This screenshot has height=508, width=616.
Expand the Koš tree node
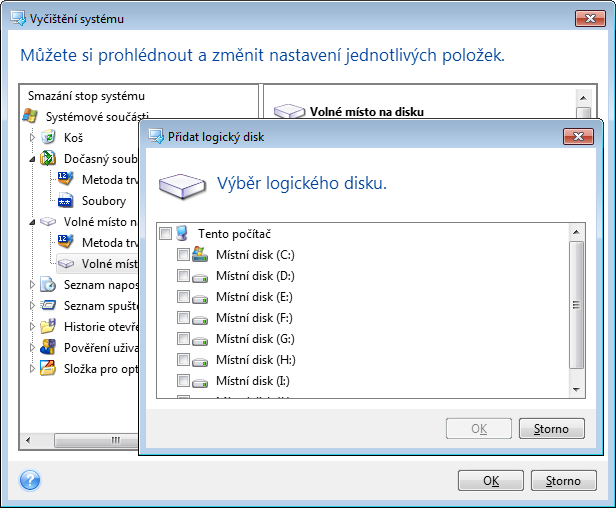coord(32,137)
